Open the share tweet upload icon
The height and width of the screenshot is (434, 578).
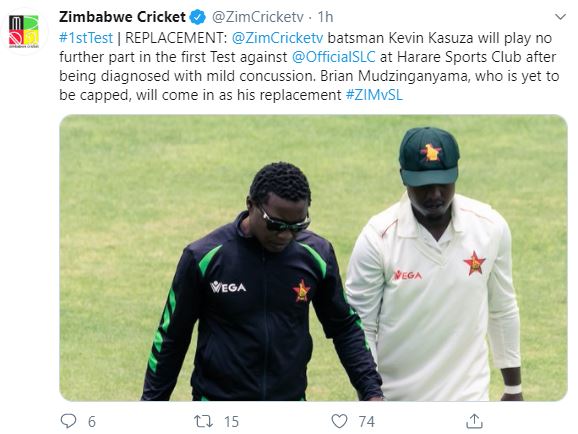pos(474,421)
